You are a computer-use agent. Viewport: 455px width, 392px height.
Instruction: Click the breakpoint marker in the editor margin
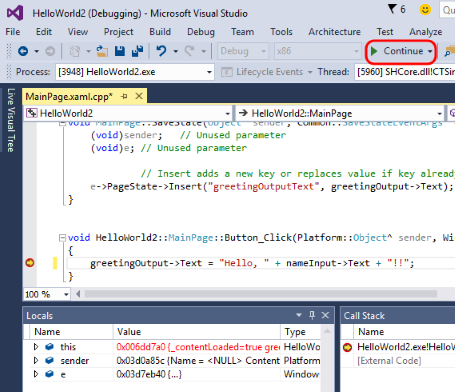(30, 263)
